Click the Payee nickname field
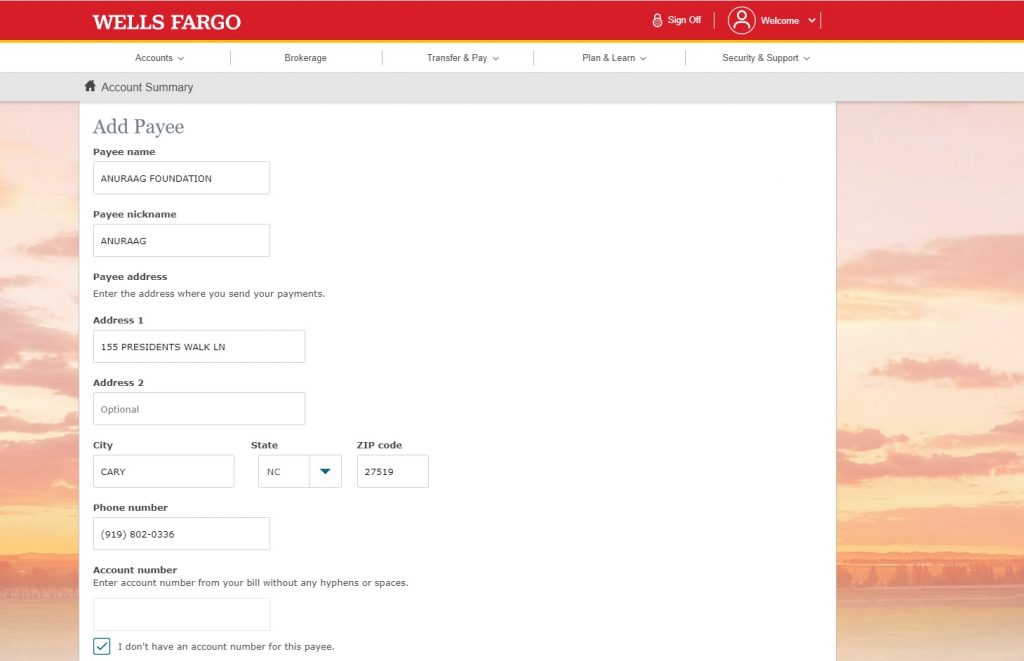Screen dimensions: 1024x661 point(182,240)
